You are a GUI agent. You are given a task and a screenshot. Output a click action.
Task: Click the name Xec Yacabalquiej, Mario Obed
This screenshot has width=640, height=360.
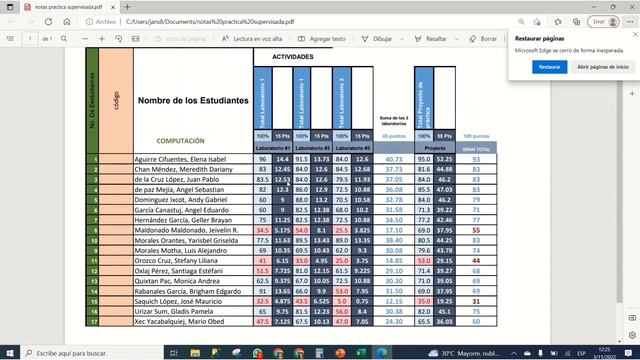click(x=179, y=322)
